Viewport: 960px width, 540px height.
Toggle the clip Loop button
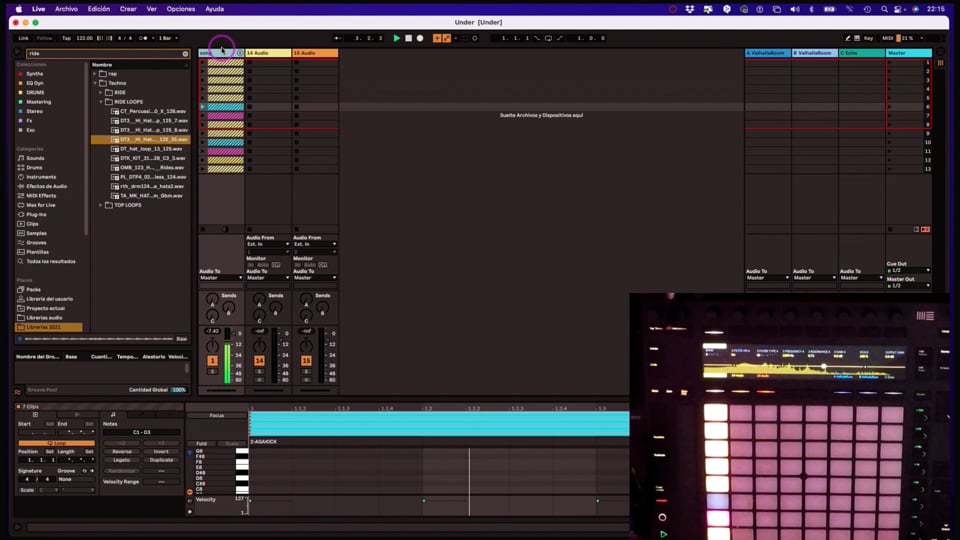pos(56,443)
